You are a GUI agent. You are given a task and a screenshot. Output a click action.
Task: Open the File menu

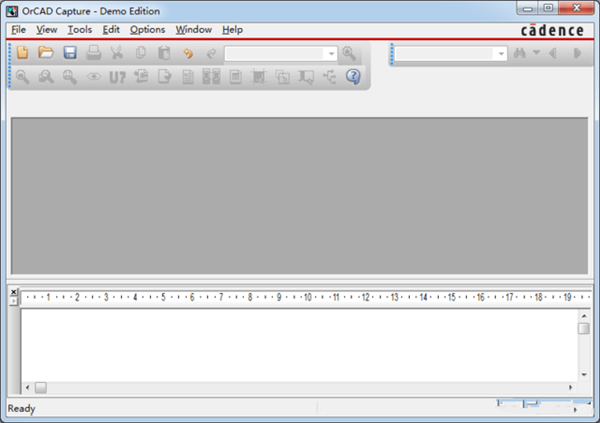(x=18, y=29)
